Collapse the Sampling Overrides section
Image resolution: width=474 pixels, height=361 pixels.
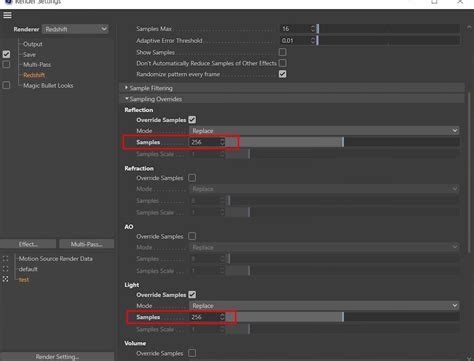pyautogui.click(x=292, y=99)
